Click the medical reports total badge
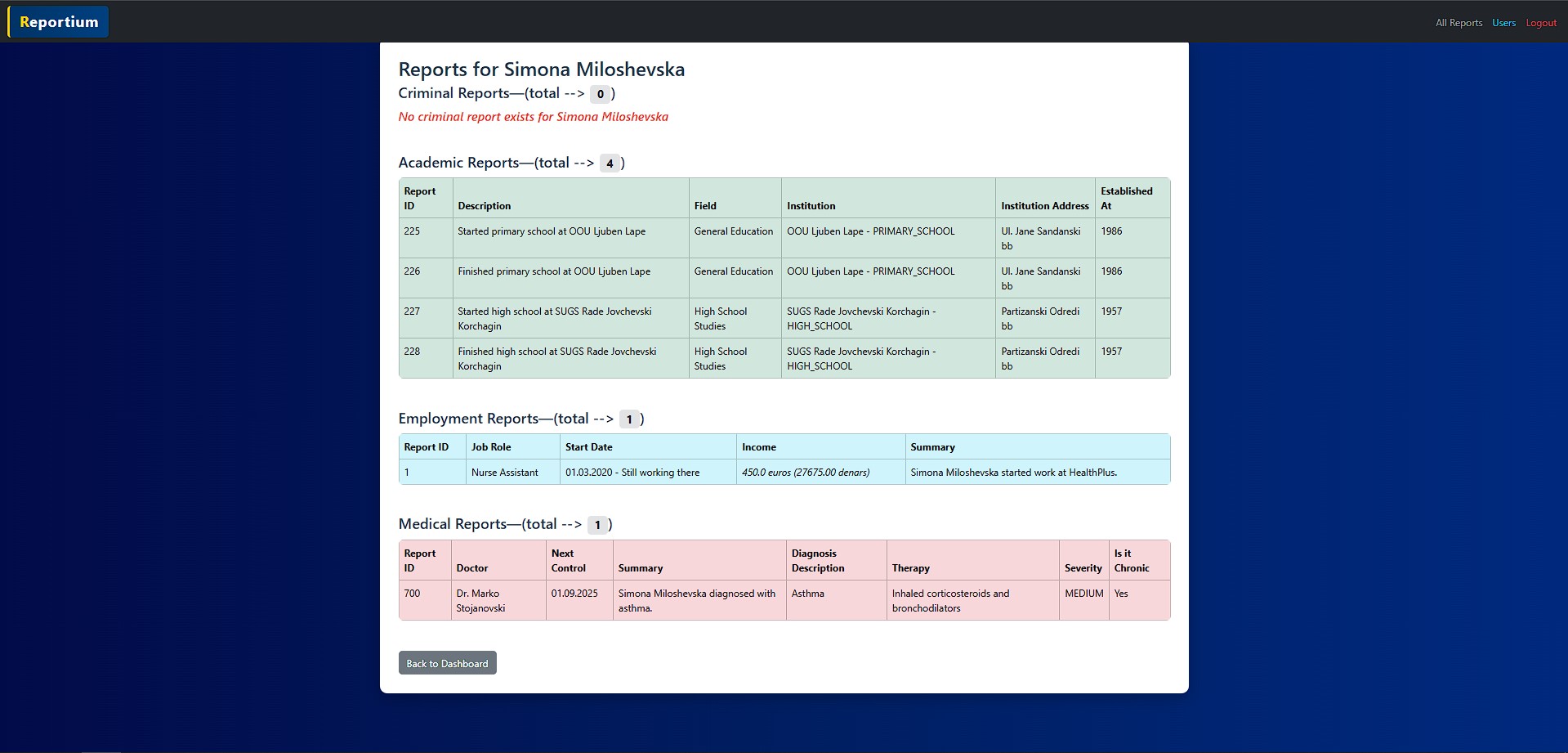Viewport: 1568px width, 753px height. pos(597,525)
